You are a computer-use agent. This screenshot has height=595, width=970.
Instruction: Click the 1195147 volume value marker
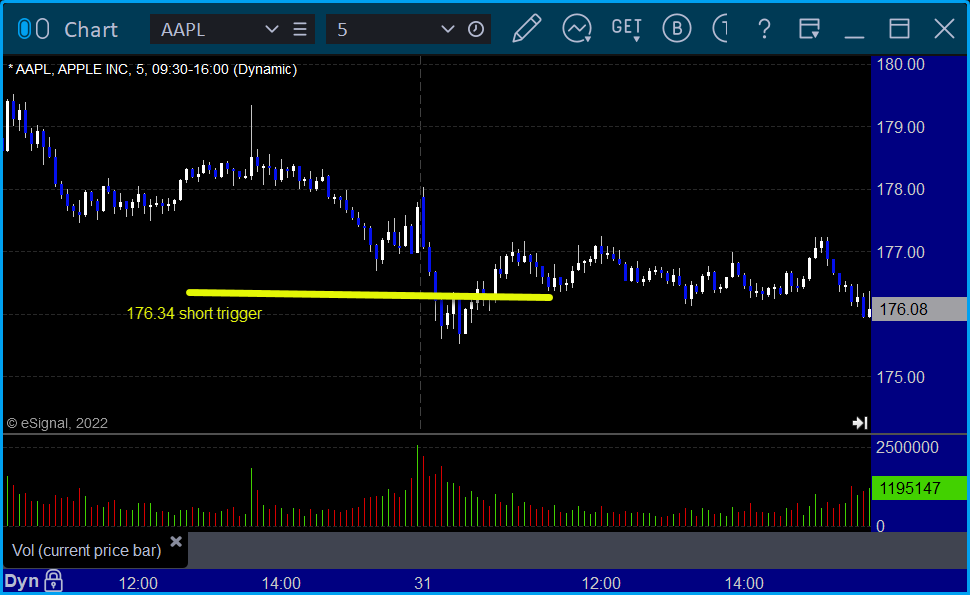click(x=919, y=489)
